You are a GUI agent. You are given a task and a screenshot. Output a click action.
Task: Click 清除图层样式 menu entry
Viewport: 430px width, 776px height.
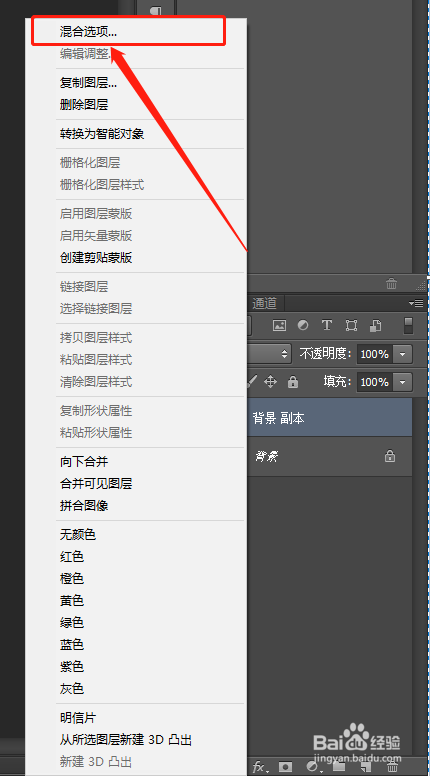click(96, 382)
